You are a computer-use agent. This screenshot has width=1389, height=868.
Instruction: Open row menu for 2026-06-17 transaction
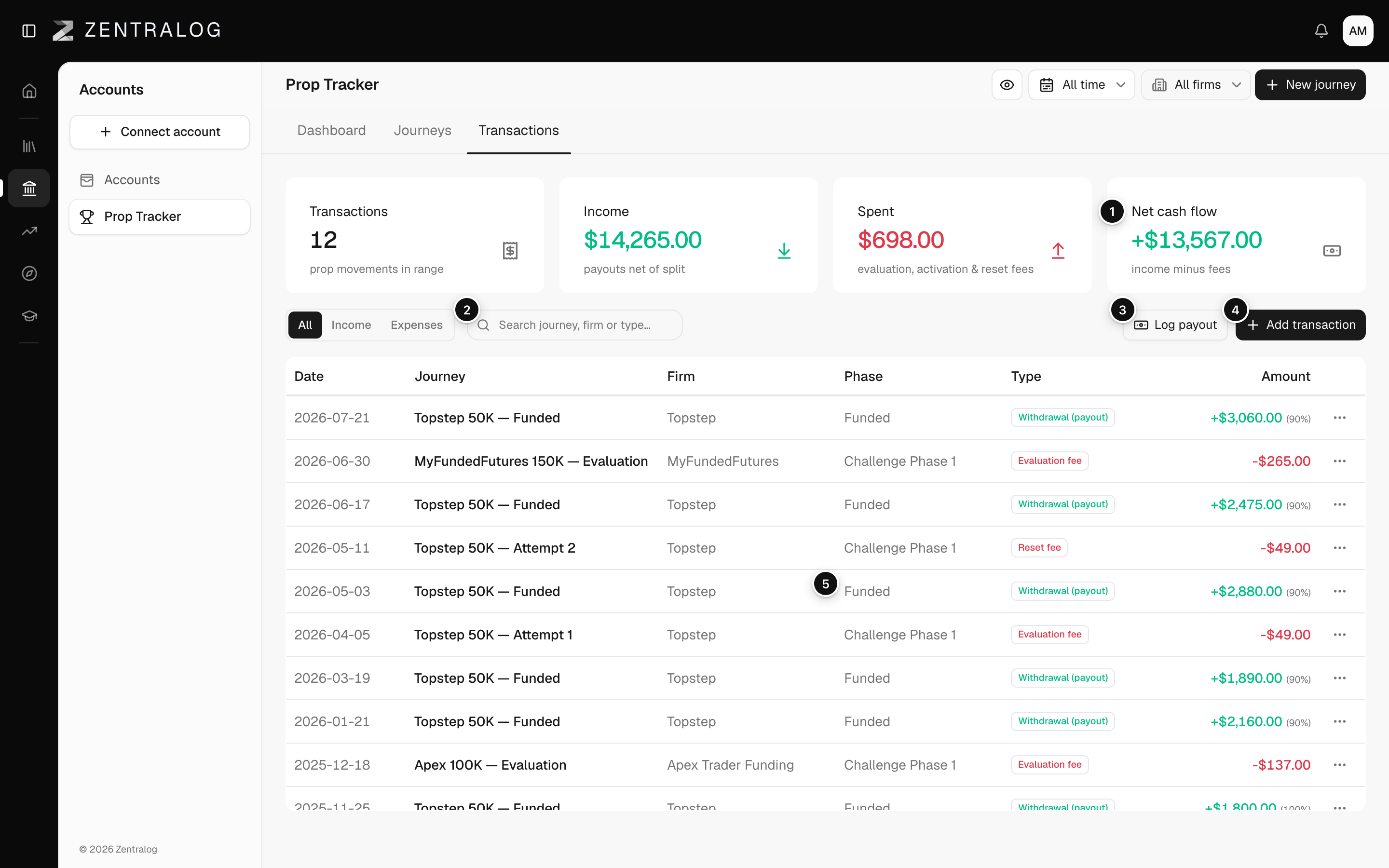click(x=1340, y=504)
